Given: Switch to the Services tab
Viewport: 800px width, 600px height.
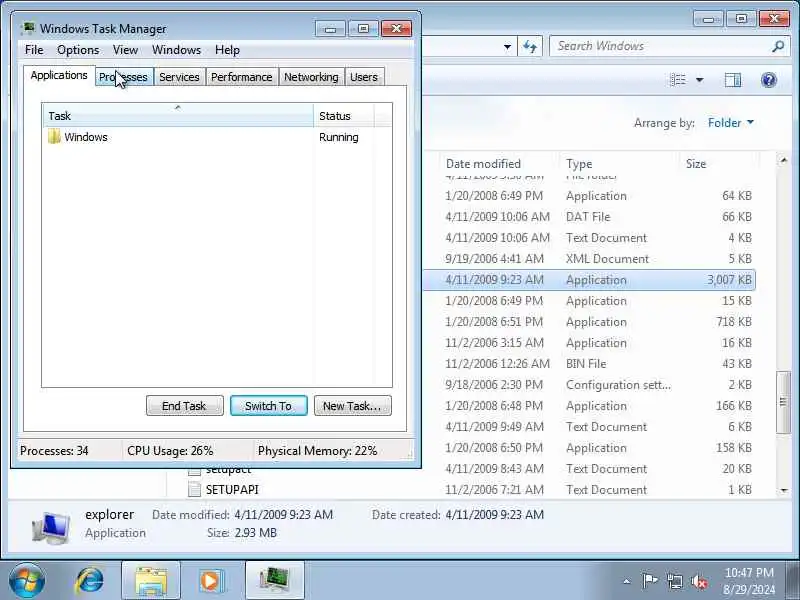Looking at the screenshot, I should [x=180, y=77].
